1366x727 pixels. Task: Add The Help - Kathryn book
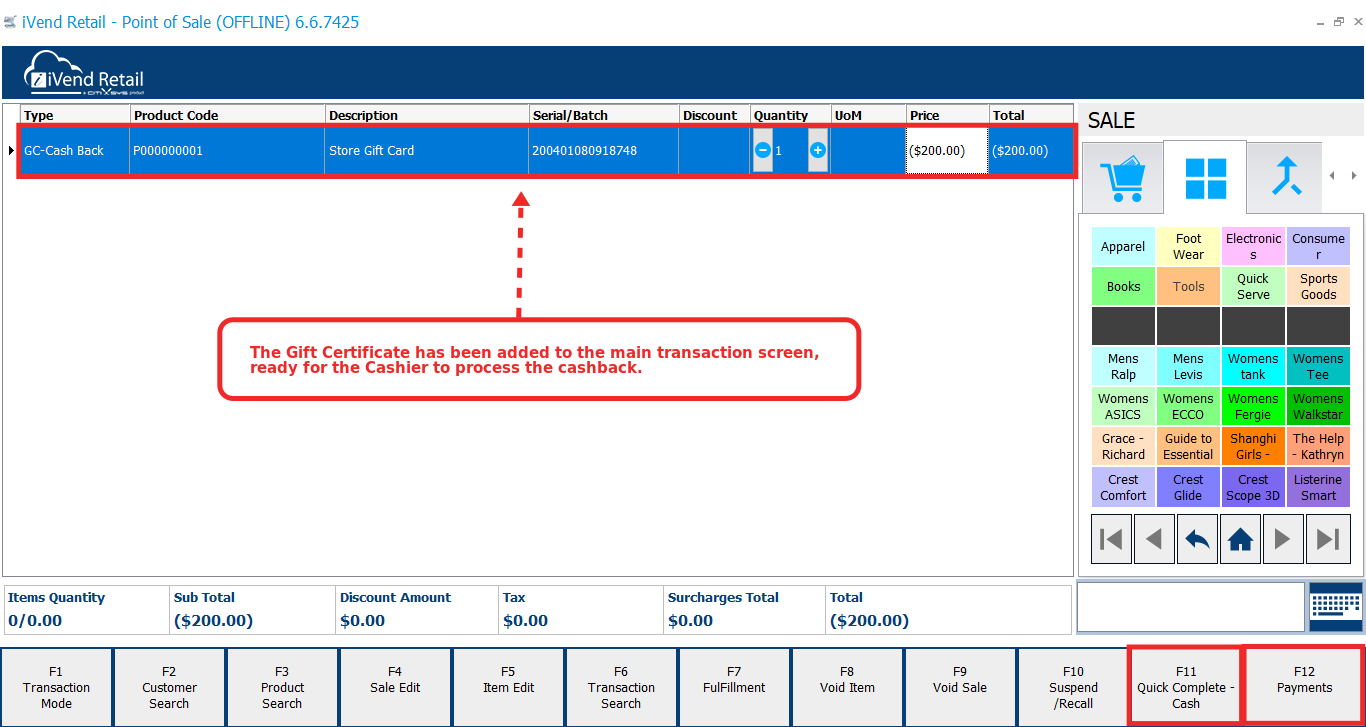1318,446
